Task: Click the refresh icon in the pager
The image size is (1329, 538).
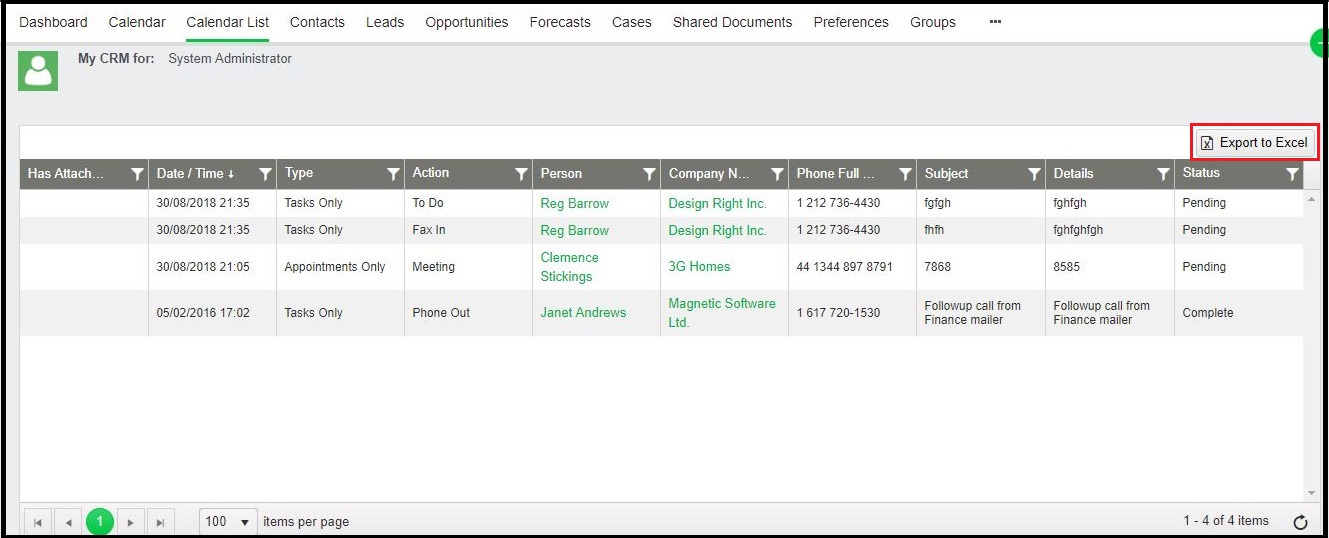Action: [1300, 522]
